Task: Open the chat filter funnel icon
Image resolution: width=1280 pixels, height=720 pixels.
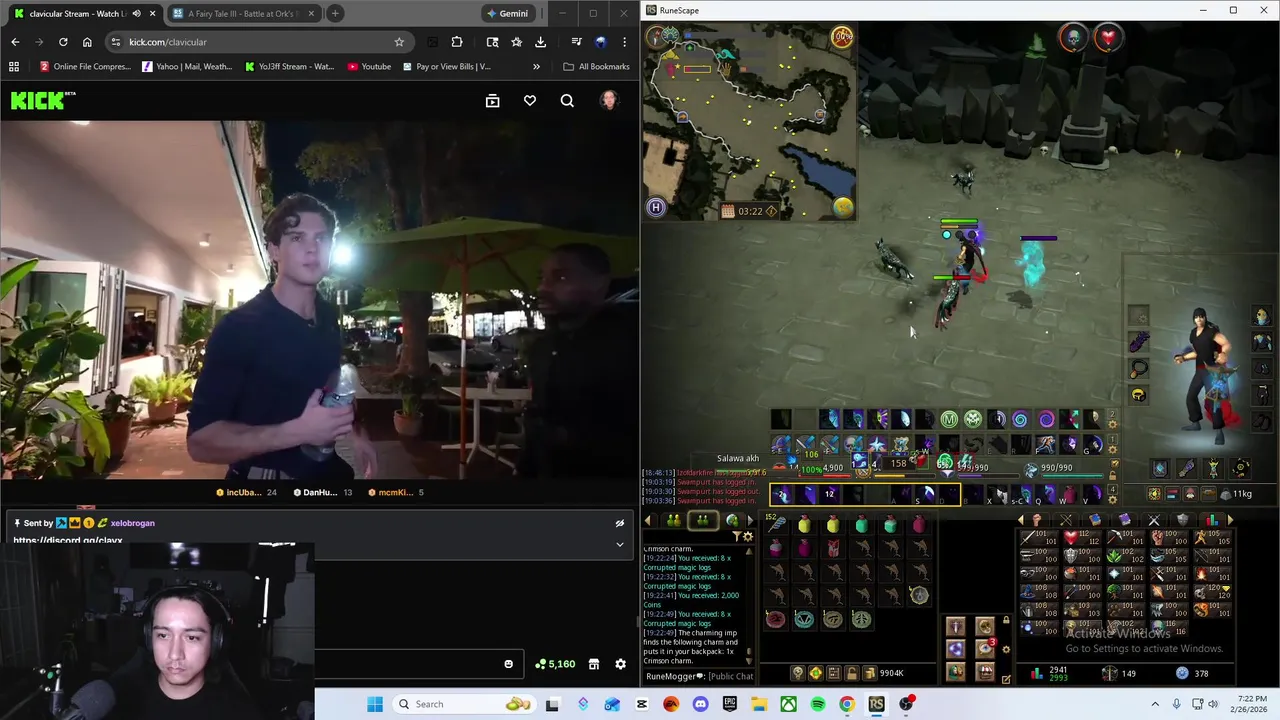Action: tap(736, 537)
